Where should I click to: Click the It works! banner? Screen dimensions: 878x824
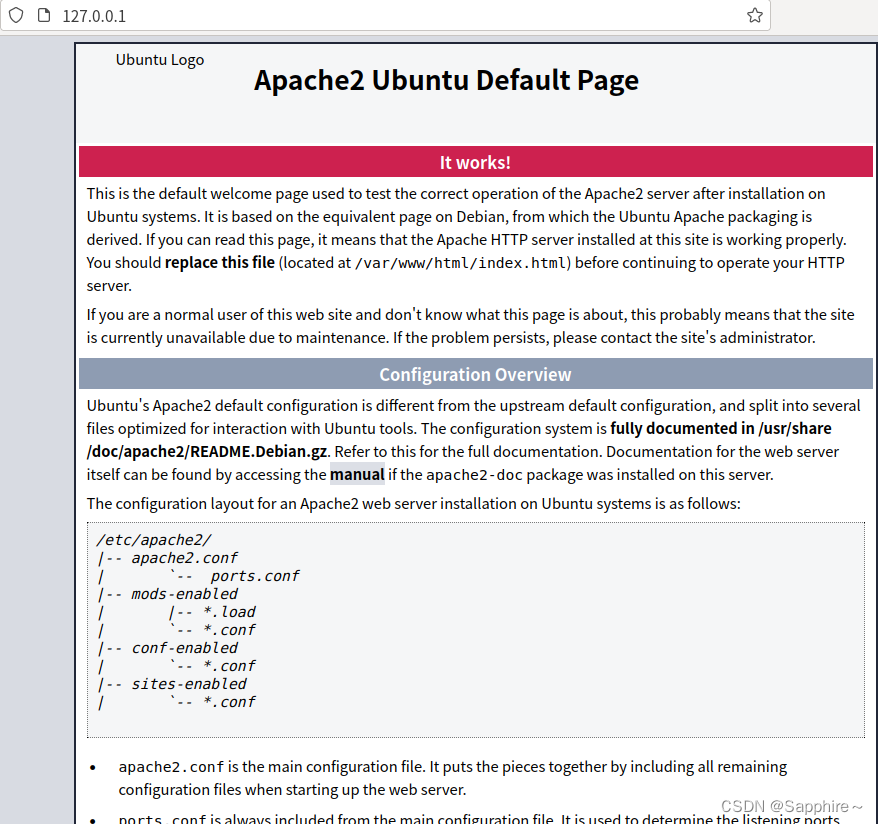(475, 162)
